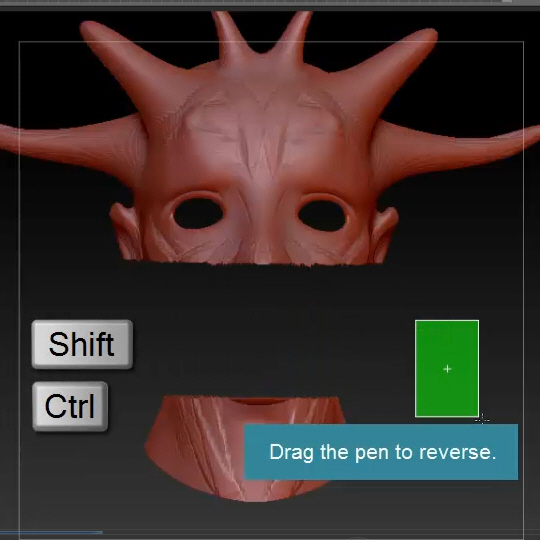
Task: Click the long right side horn
Action: tap(455, 148)
